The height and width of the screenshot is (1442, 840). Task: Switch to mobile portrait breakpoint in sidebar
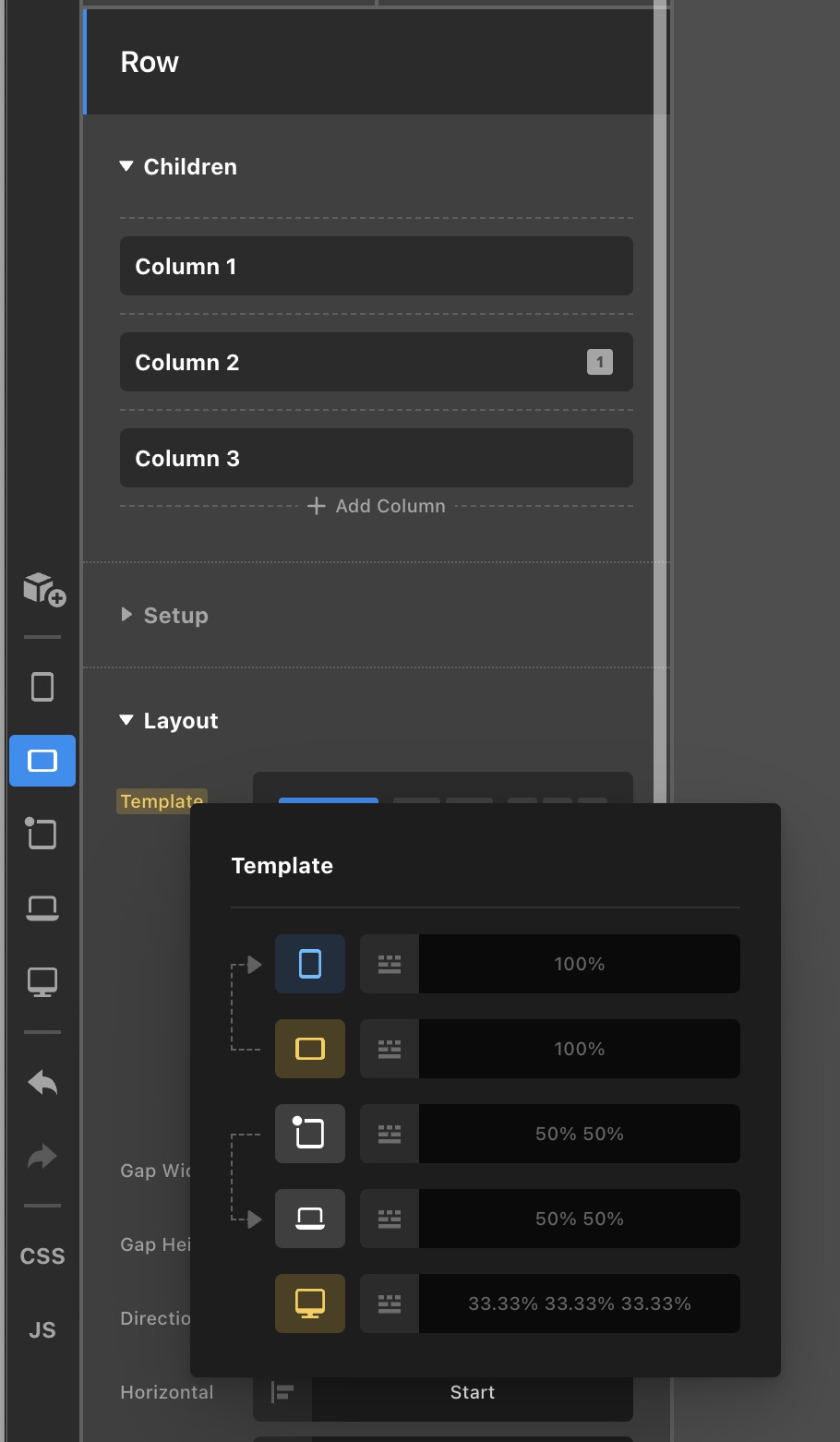tap(42, 687)
